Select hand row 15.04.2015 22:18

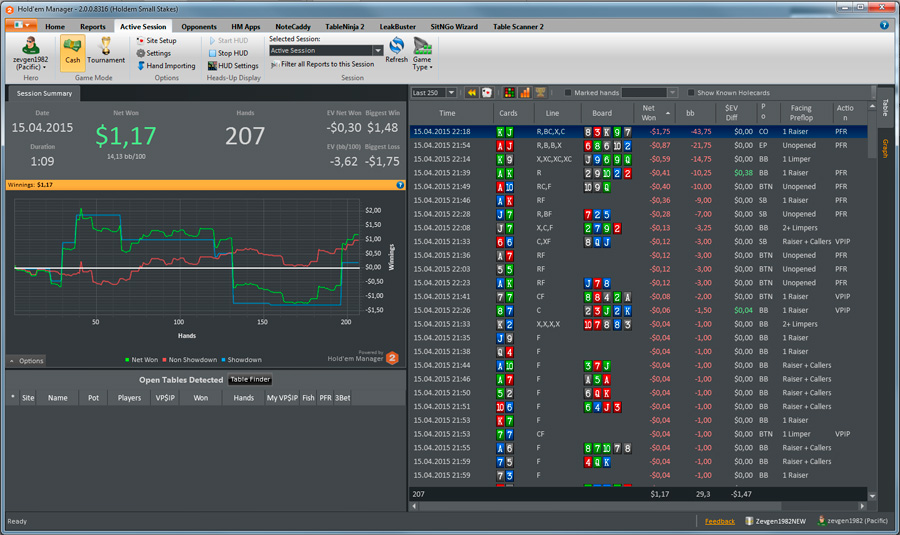coord(638,131)
